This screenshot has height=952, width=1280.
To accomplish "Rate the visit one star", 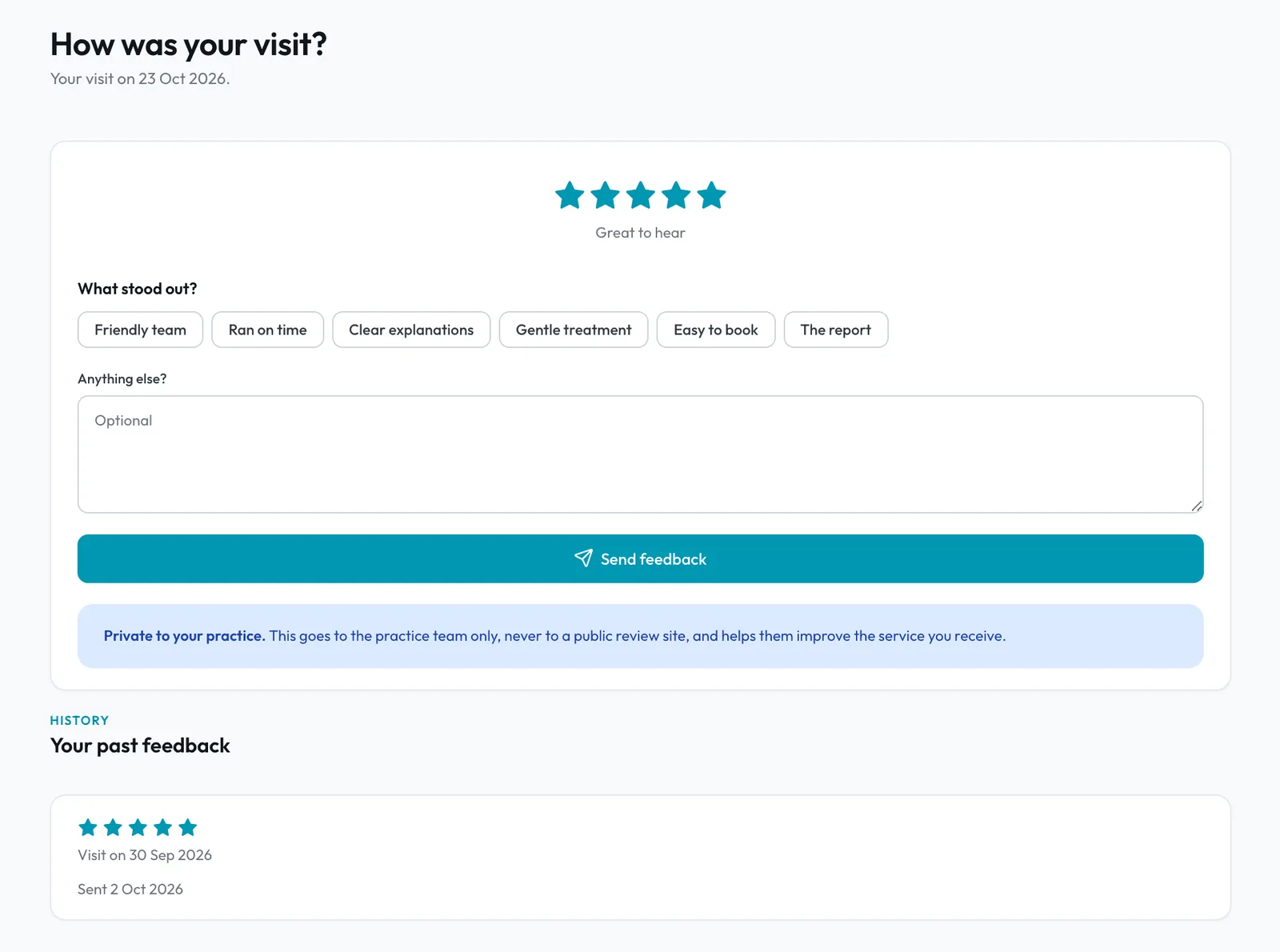I will tap(570, 195).
